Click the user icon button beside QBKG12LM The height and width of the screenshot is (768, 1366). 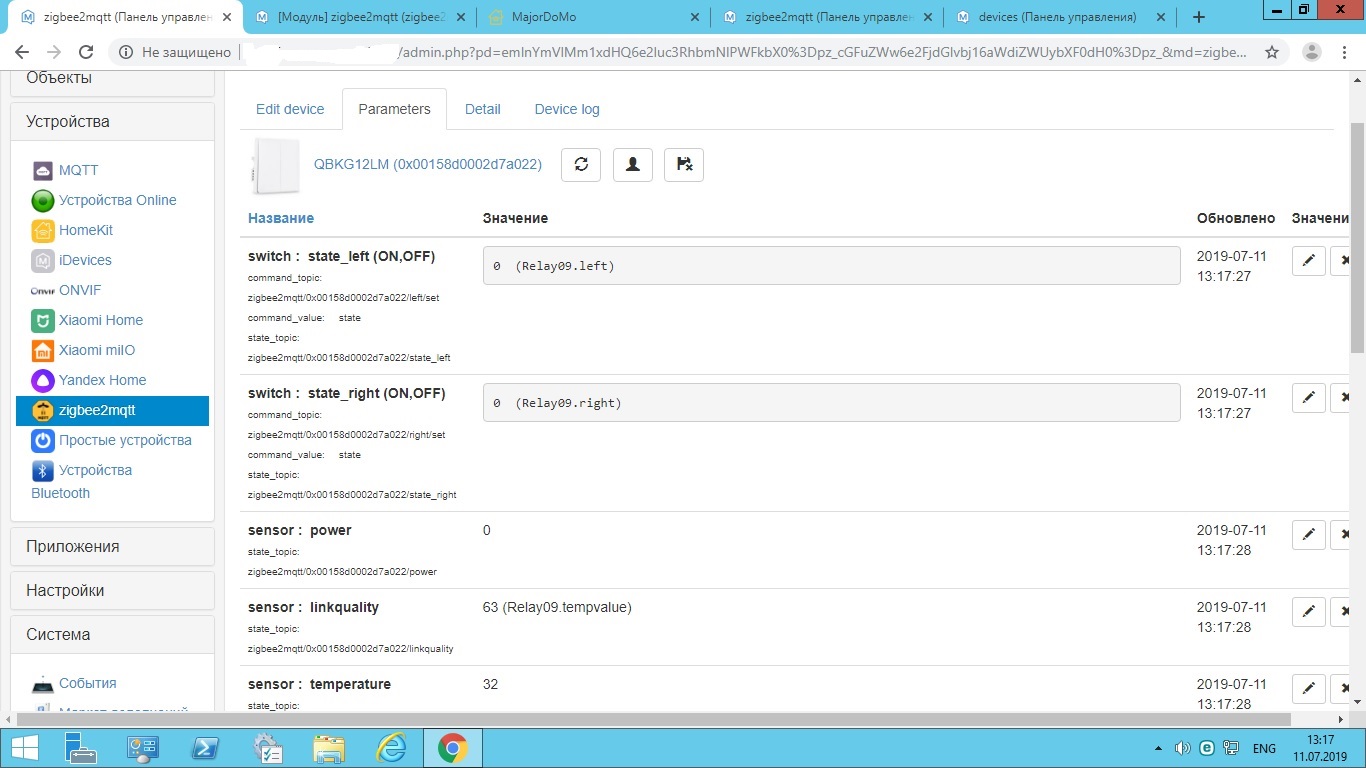[632, 164]
